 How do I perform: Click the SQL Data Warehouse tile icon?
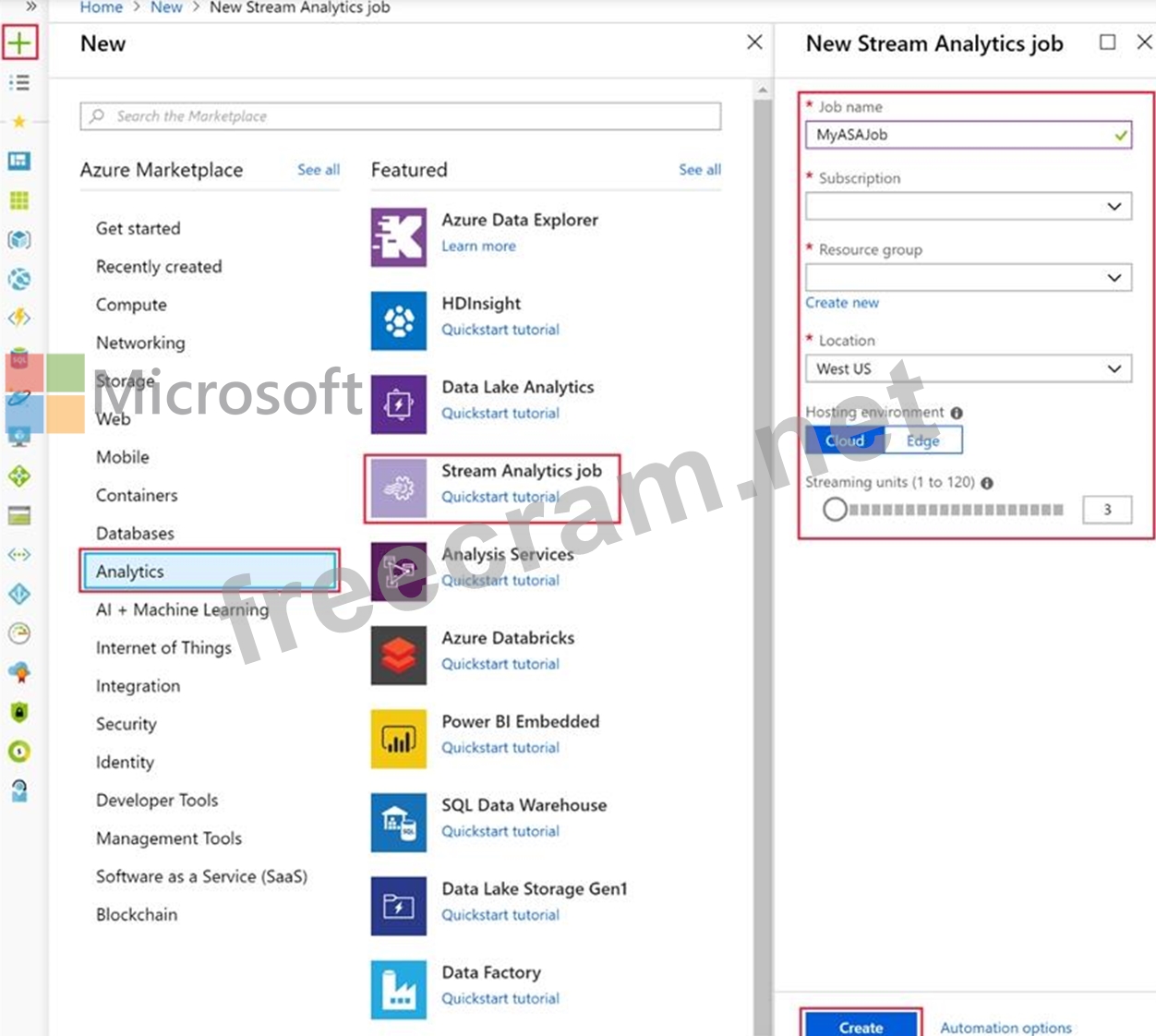399,823
